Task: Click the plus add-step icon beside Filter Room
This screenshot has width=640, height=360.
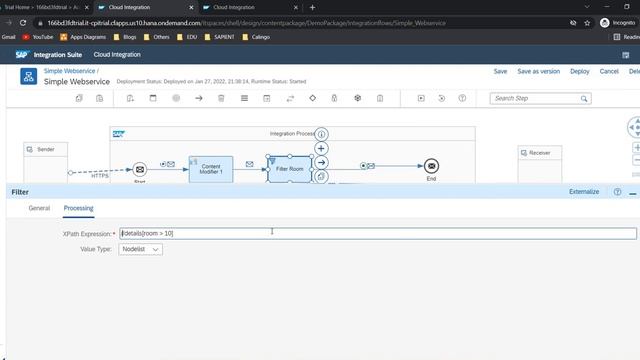Action: (x=322, y=149)
